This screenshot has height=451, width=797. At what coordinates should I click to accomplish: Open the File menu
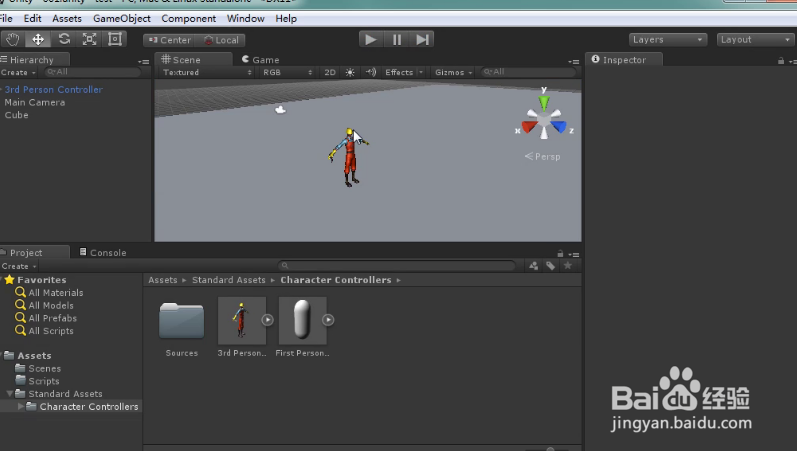[6, 18]
